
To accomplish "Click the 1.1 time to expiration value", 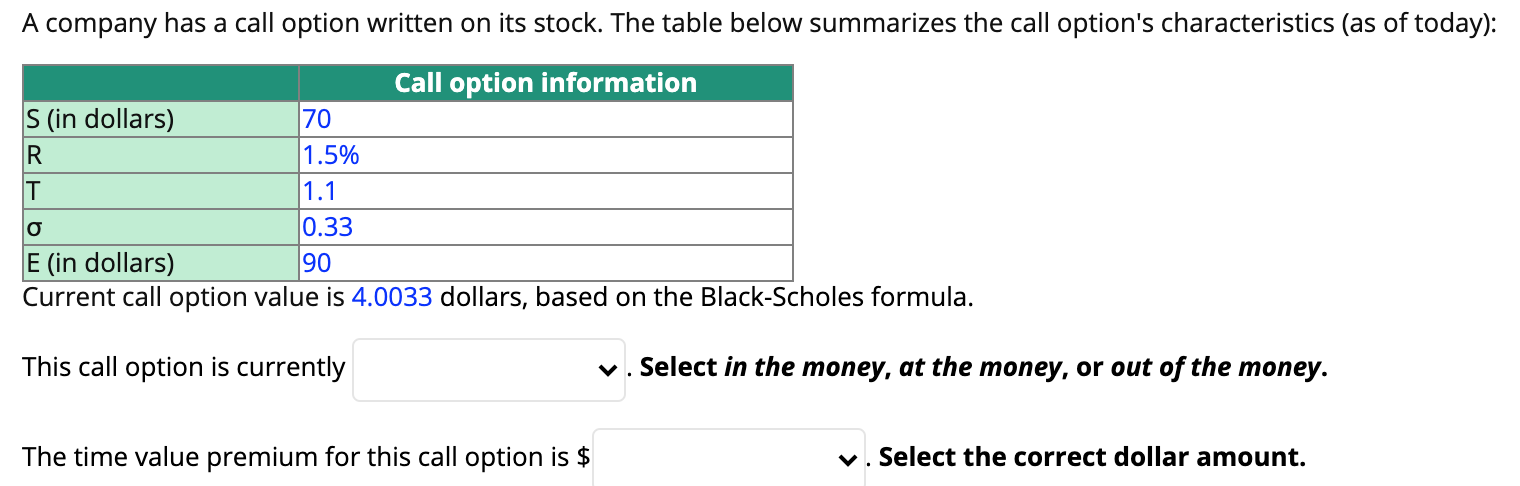I will coord(319,191).
